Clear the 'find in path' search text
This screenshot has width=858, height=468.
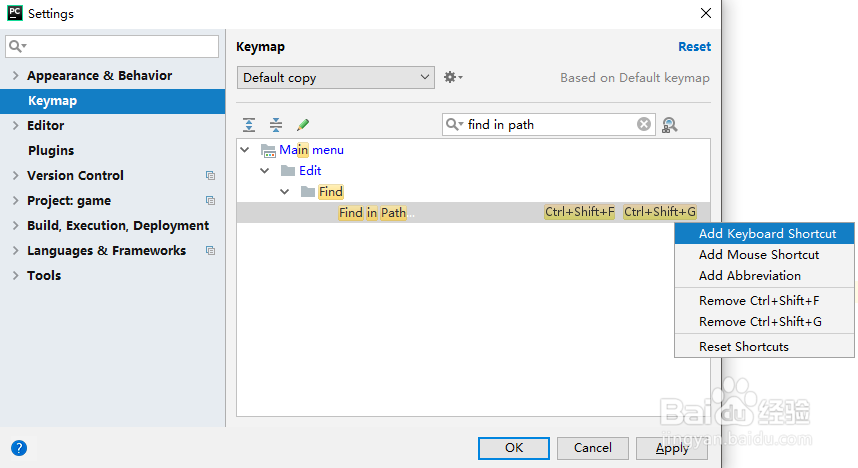point(644,124)
